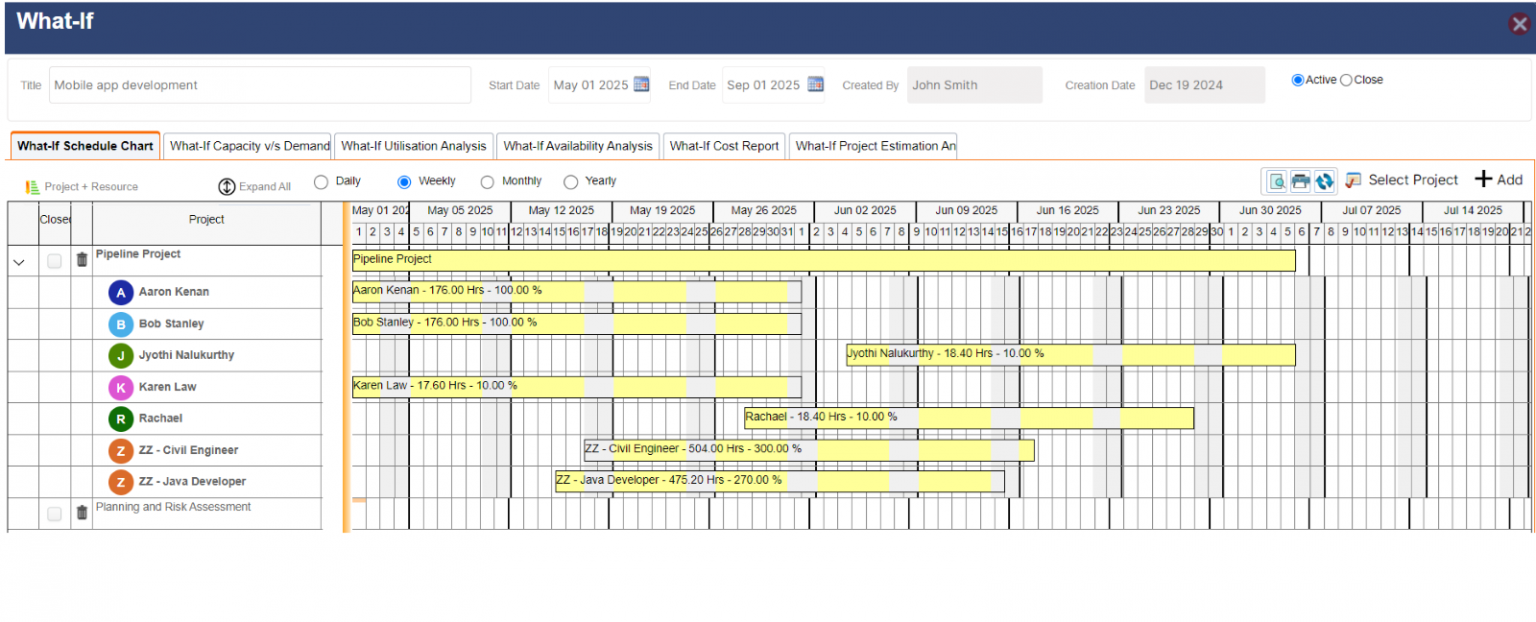Collapse the Pipeline Project resource list
1536x622 pixels.
pos(18,260)
